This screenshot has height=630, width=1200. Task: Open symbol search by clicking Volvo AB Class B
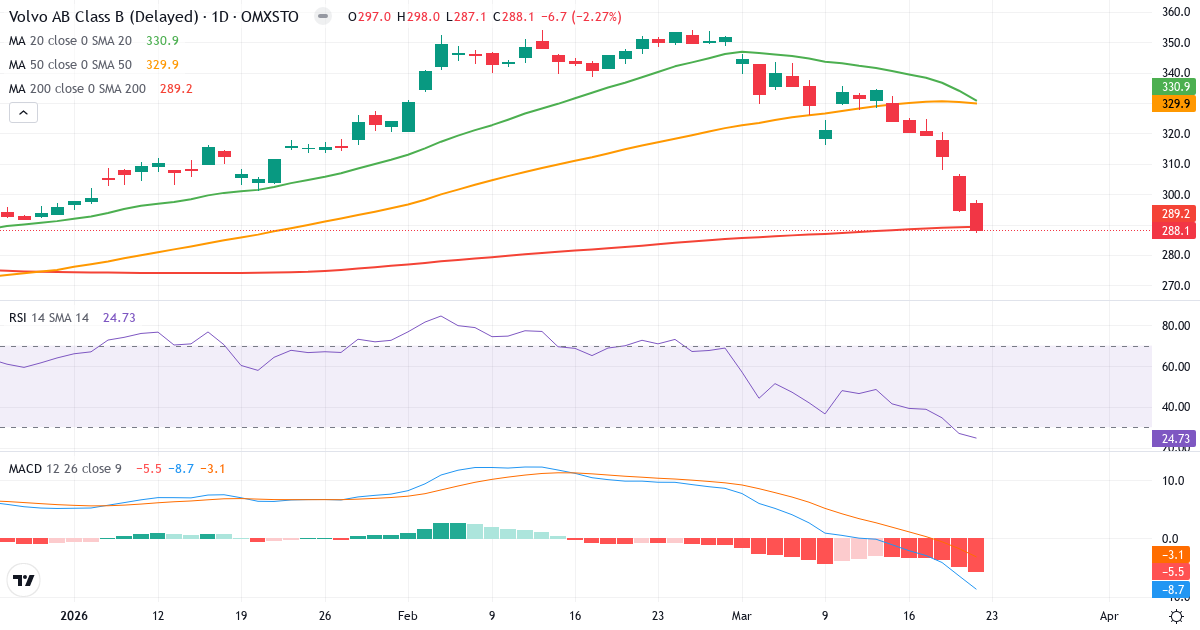(x=100, y=16)
